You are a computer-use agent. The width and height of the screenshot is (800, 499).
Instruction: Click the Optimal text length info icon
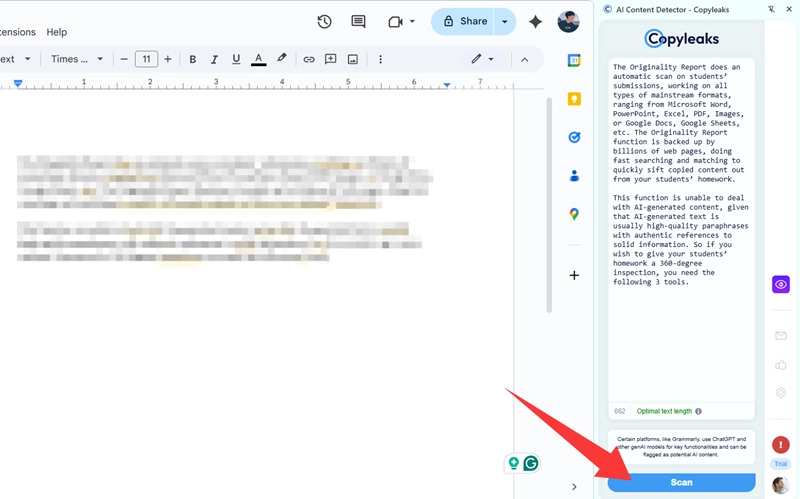pos(698,411)
